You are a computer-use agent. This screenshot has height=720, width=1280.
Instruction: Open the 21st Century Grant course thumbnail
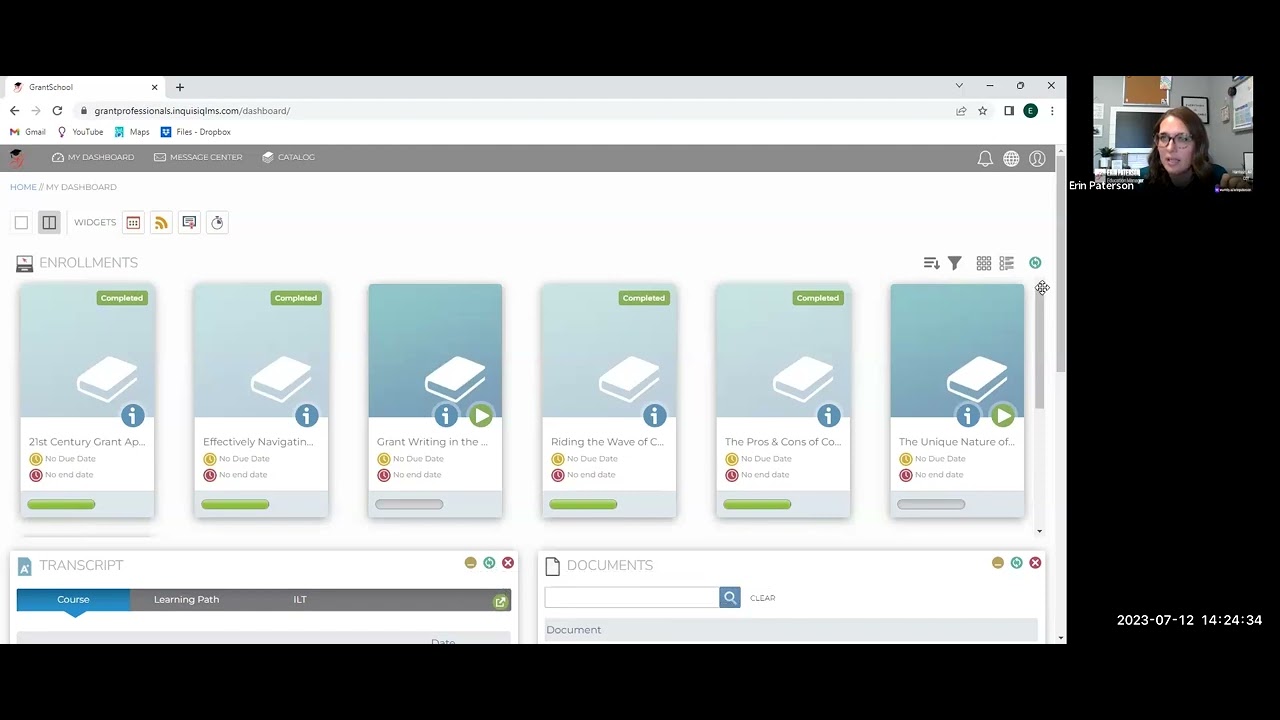(87, 351)
